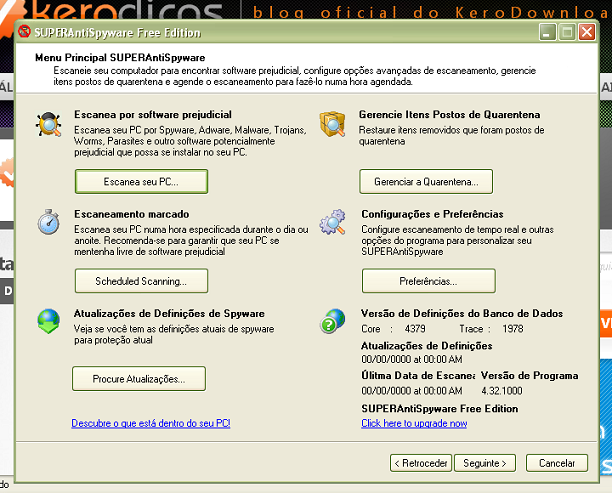Select heading Gerencie Itens Postos de Quarentena
The image size is (612, 493).
(x=450, y=115)
